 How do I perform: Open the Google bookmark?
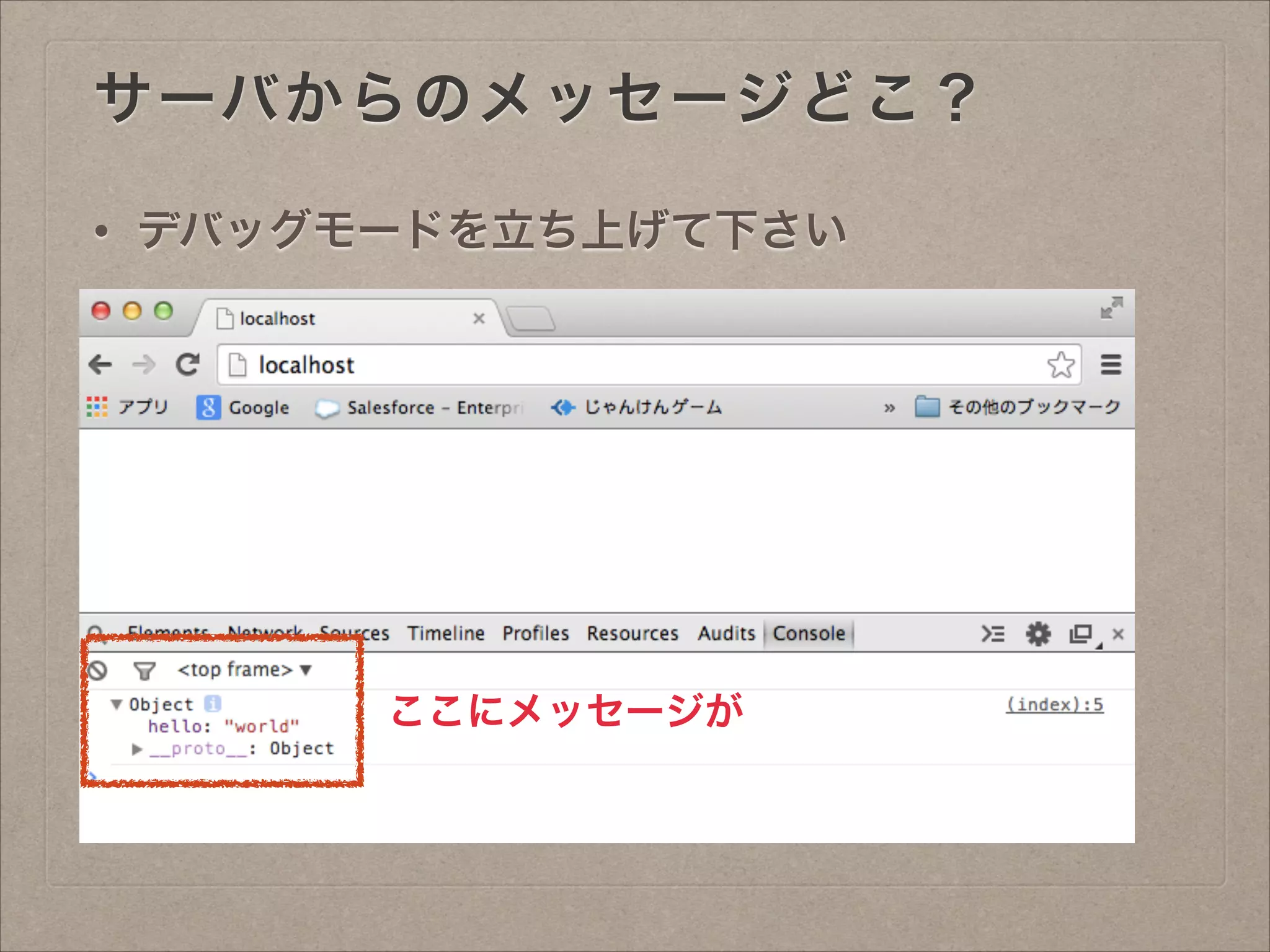click(243, 407)
